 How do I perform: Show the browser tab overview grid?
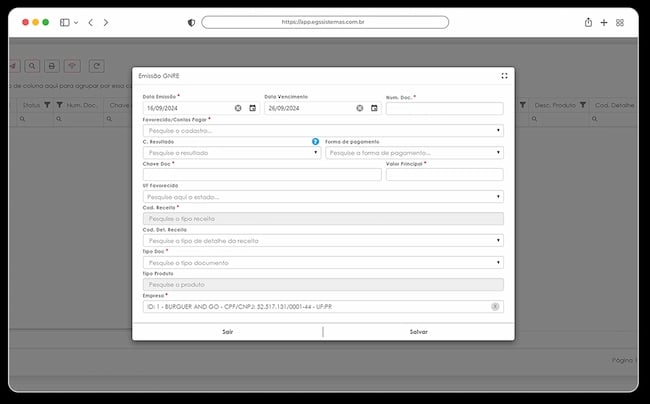tap(620, 22)
